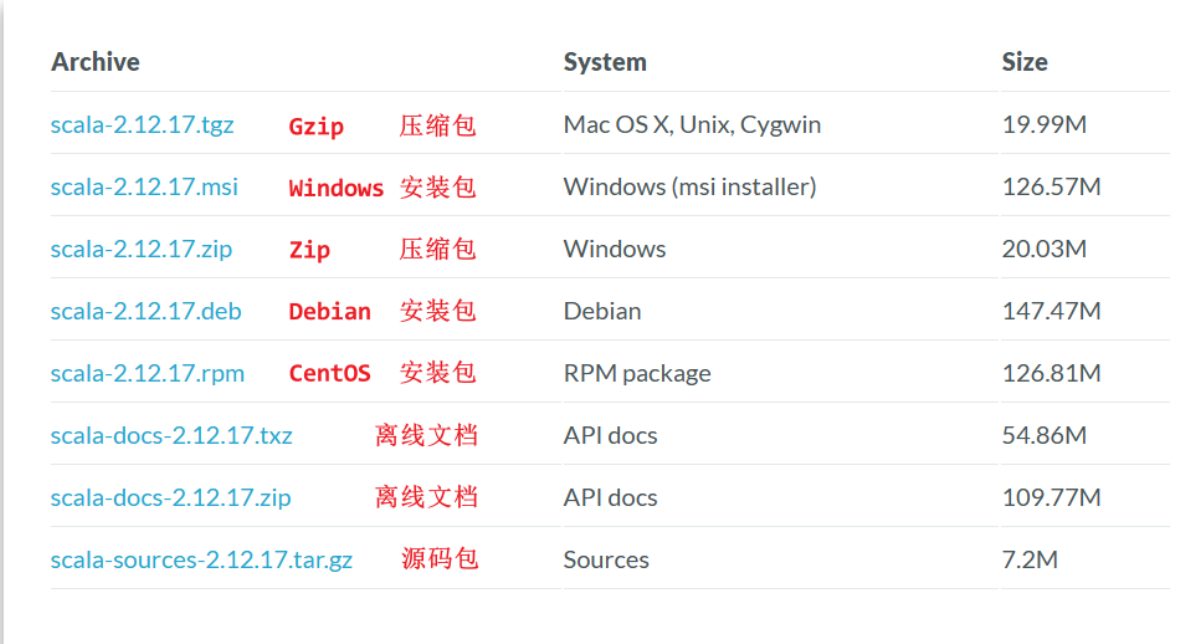Viewport: 1190px width, 644px height.
Task: Click the 19.99M size value
Action: (1044, 124)
